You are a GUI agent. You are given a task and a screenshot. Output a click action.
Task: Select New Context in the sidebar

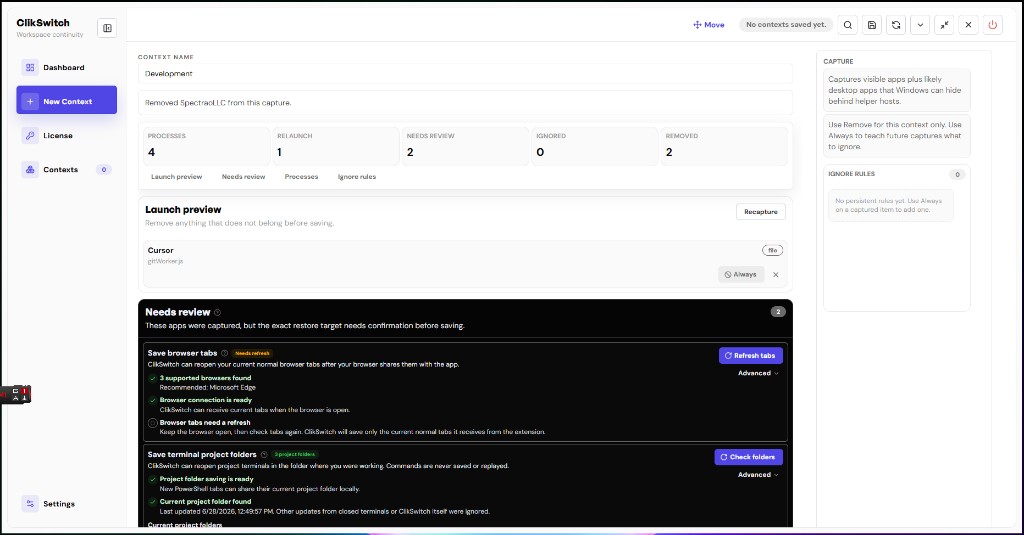coord(67,101)
